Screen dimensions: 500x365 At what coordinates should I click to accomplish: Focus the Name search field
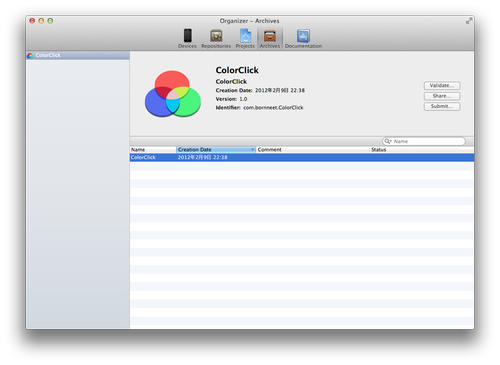[x=424, y=141]
